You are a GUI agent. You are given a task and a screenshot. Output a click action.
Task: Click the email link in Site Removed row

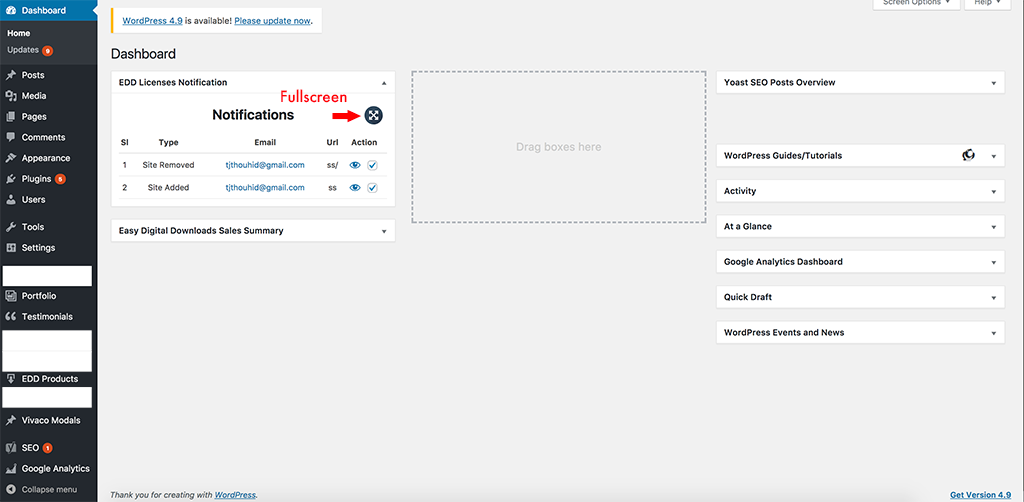click(265, 165)
